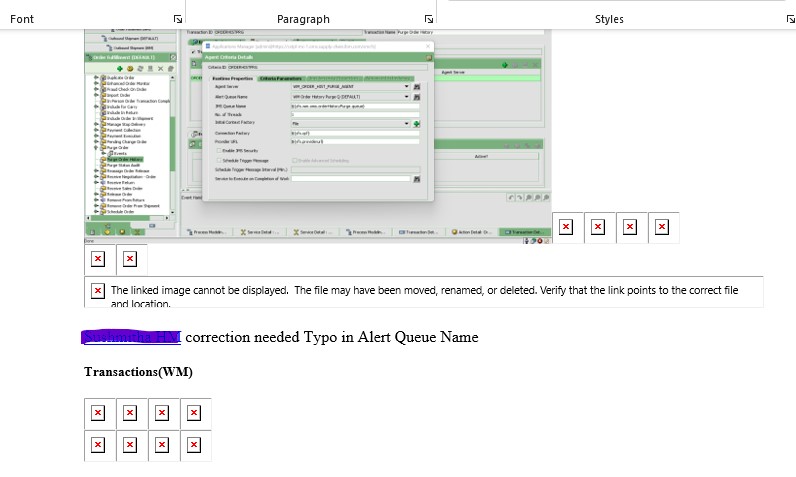Click search icon beside Service to Execute field
The width and height of the screenshot is (796, 477).
pos(417,179)
